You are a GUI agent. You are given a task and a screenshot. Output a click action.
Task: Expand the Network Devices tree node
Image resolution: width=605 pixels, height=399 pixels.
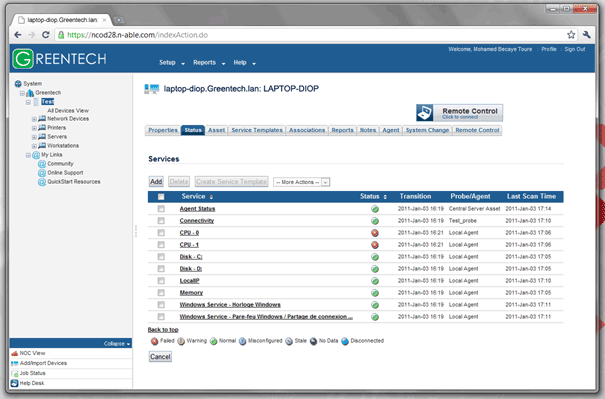(34, 119)
